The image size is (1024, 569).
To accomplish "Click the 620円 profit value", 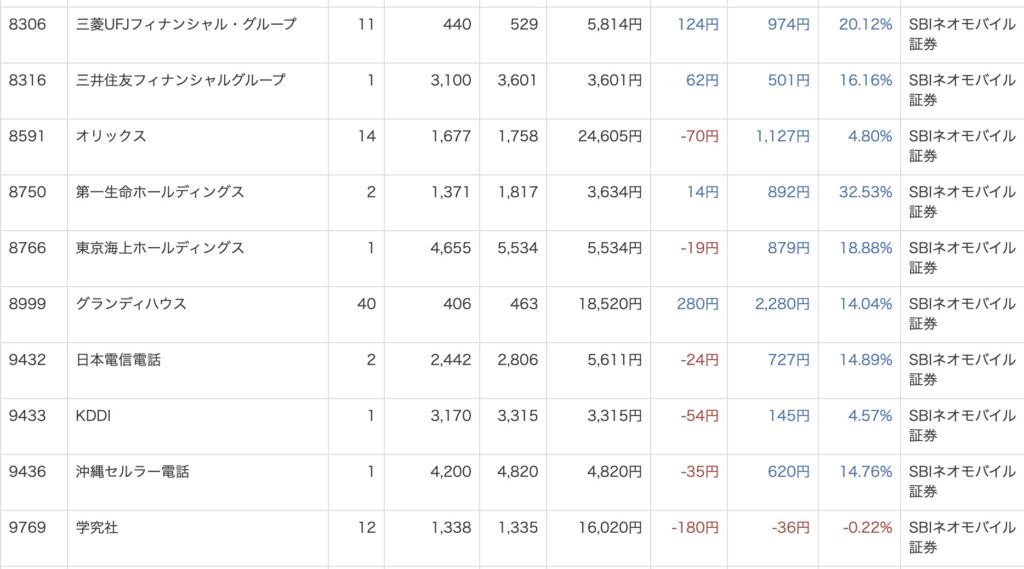I will [x=788, y=472].
